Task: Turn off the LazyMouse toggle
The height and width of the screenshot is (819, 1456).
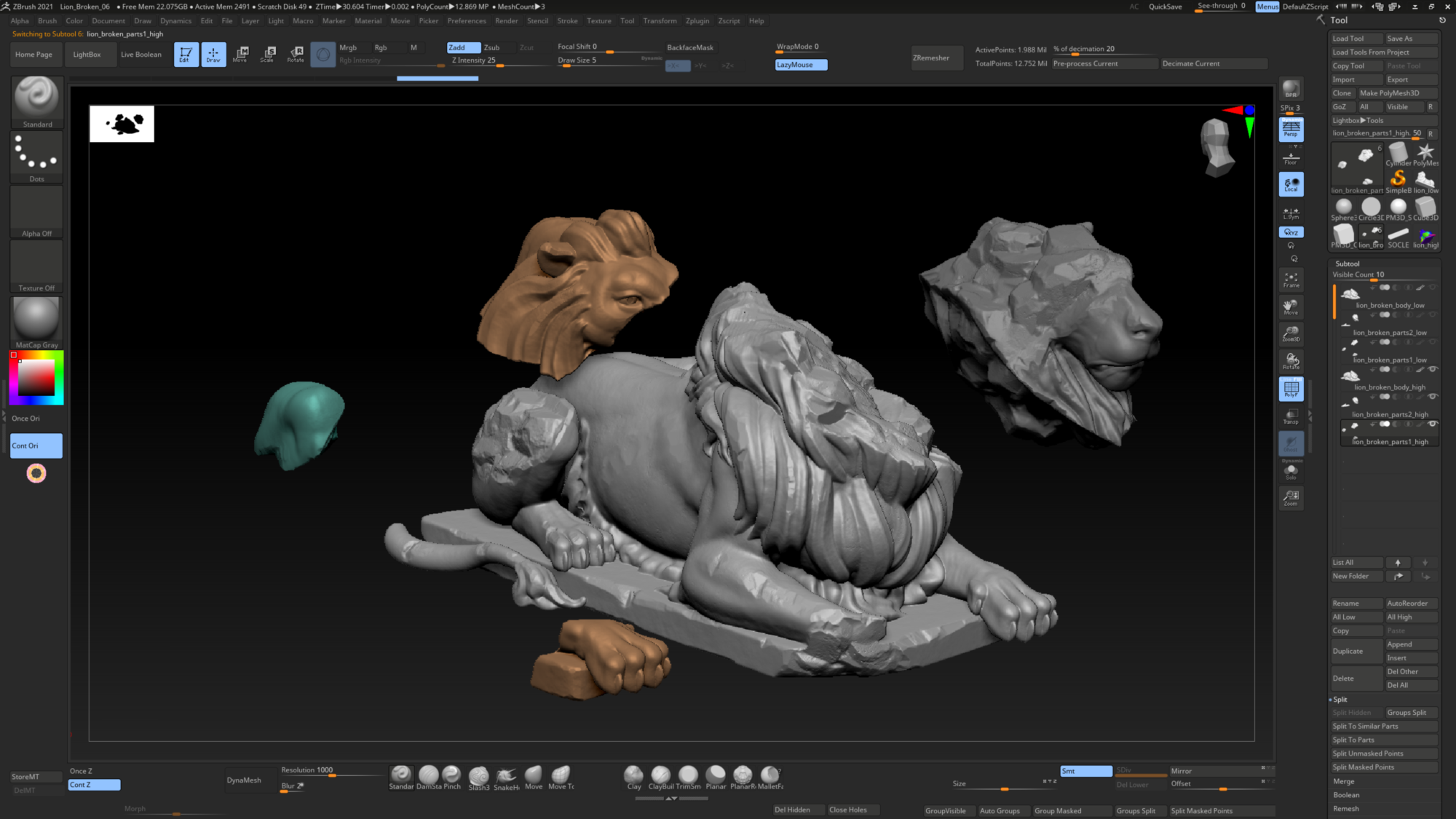Action: click(x=801, y=65)
